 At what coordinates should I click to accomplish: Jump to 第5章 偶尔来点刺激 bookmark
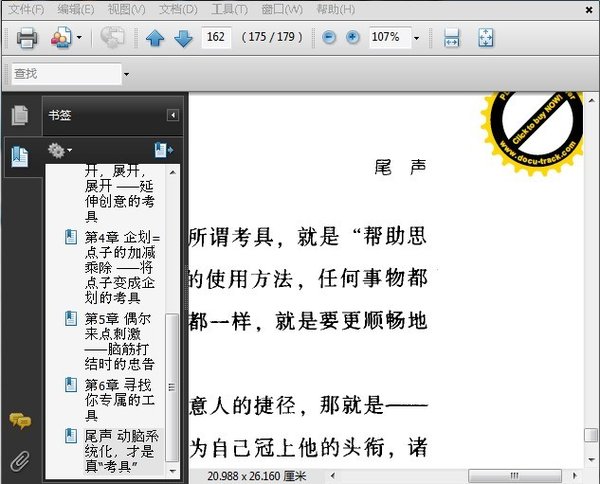tap(119, 341)
